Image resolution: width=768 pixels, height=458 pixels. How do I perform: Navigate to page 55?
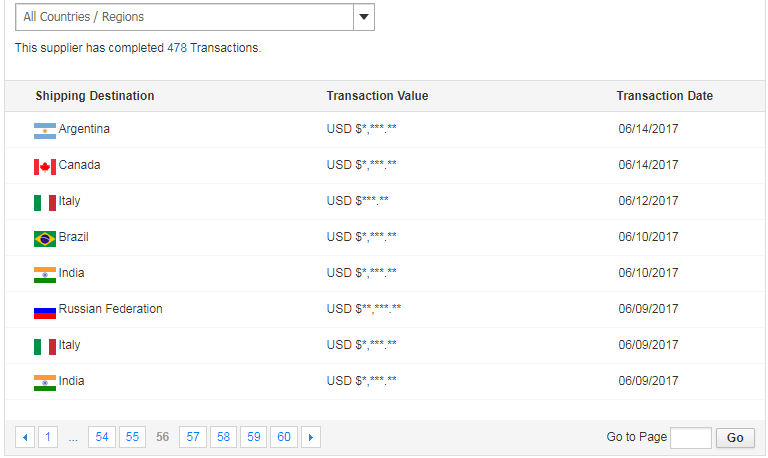132,437
